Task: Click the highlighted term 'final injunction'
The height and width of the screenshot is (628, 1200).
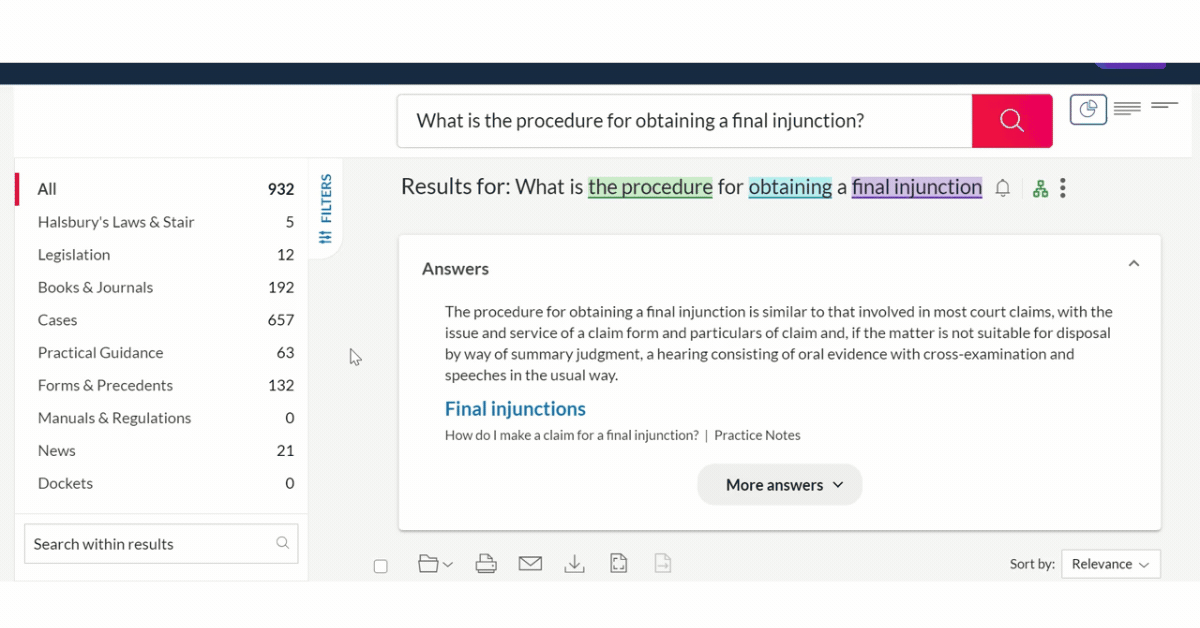Action: pos(916,187)
